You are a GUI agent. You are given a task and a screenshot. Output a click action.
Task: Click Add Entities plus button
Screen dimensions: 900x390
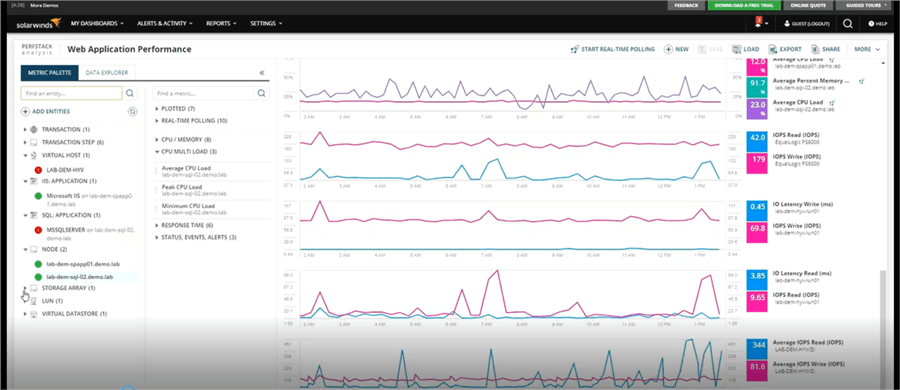tap(45, 112)
